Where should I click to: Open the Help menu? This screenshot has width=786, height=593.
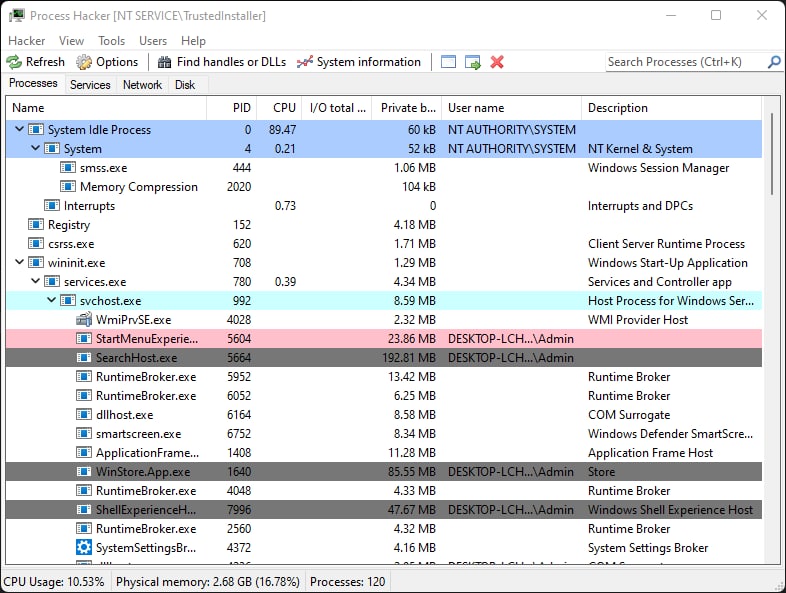[x=193, y=41]
